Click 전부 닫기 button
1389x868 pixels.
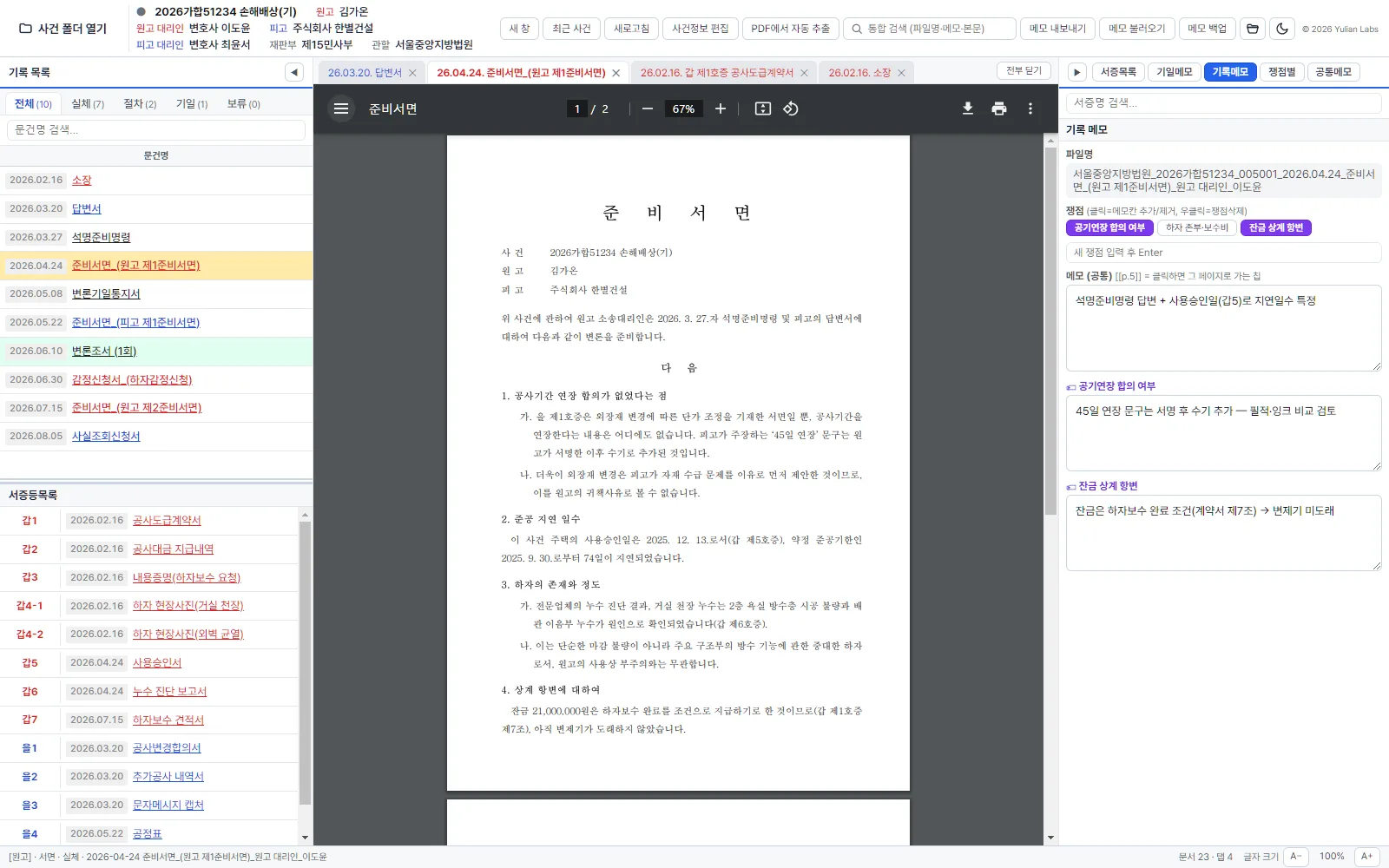(x=1024, y=70)
